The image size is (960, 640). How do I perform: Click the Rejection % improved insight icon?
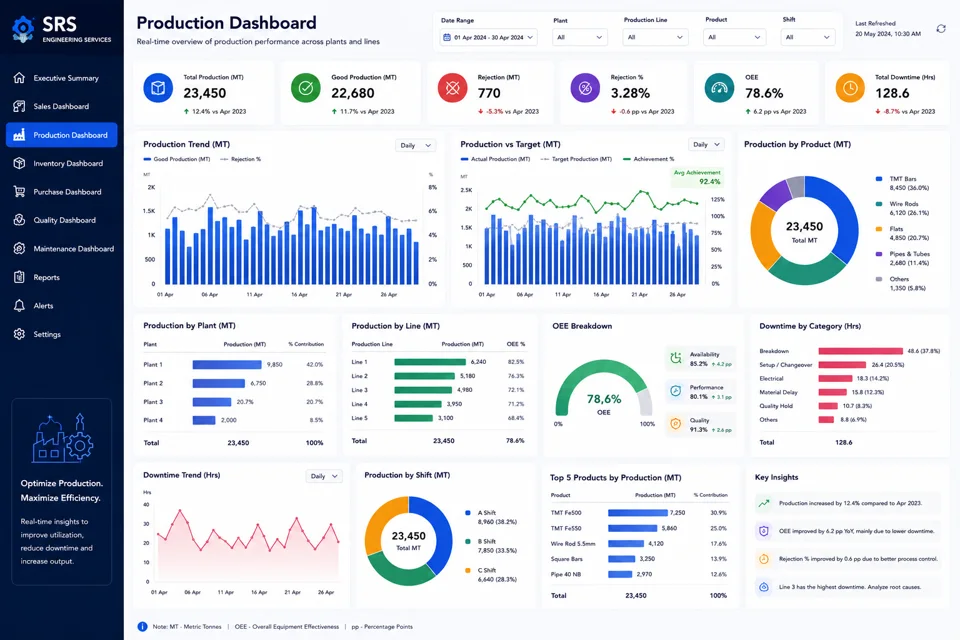[763, 559]
